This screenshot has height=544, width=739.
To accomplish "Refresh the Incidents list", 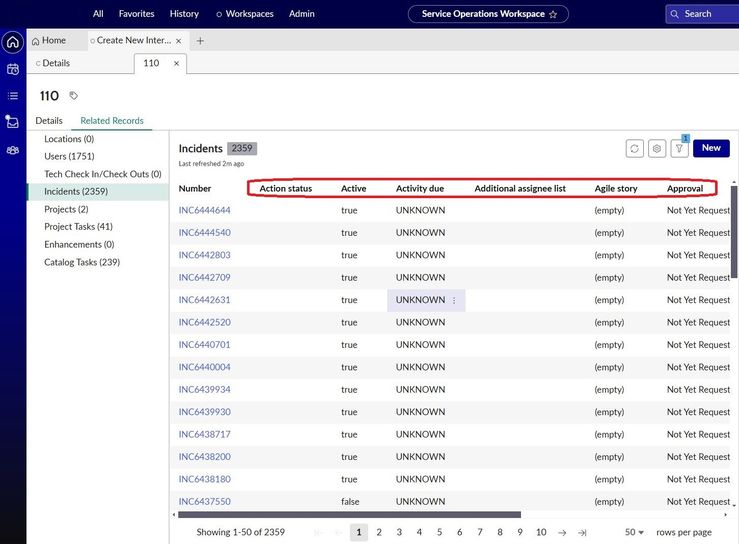I will click(x=634, y=148).
